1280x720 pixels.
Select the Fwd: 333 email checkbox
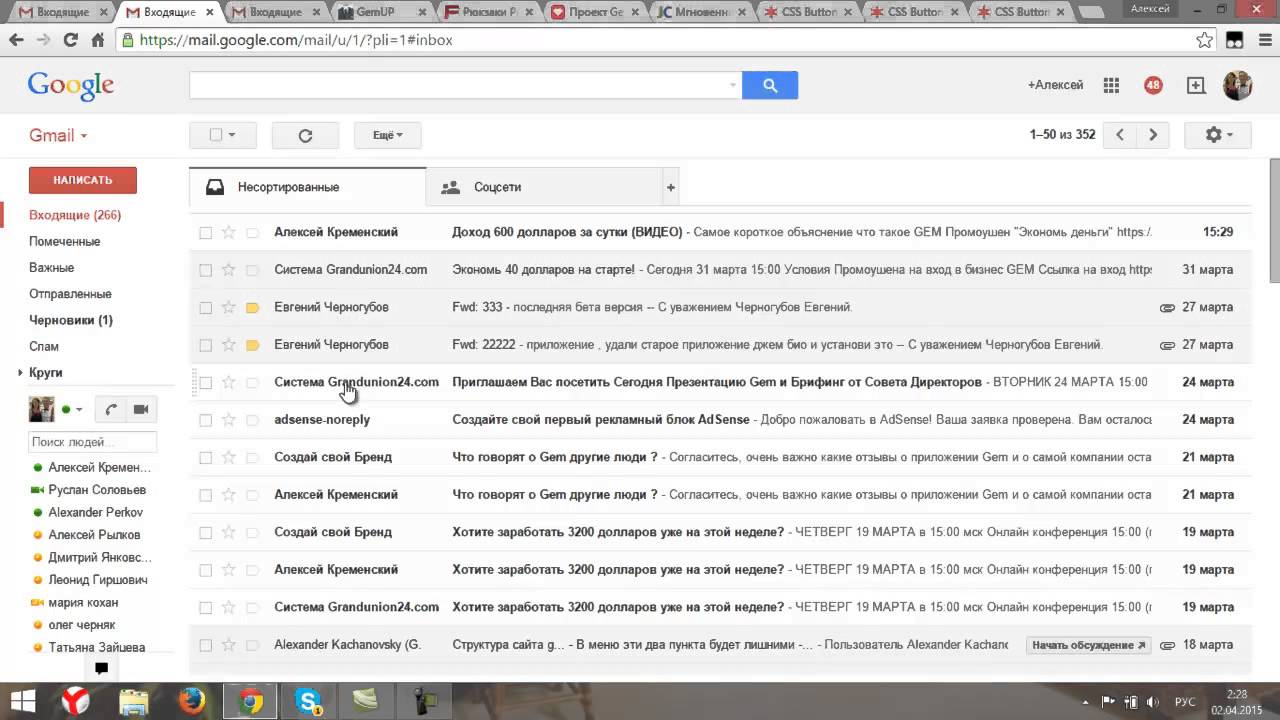[x=205, y=307]
